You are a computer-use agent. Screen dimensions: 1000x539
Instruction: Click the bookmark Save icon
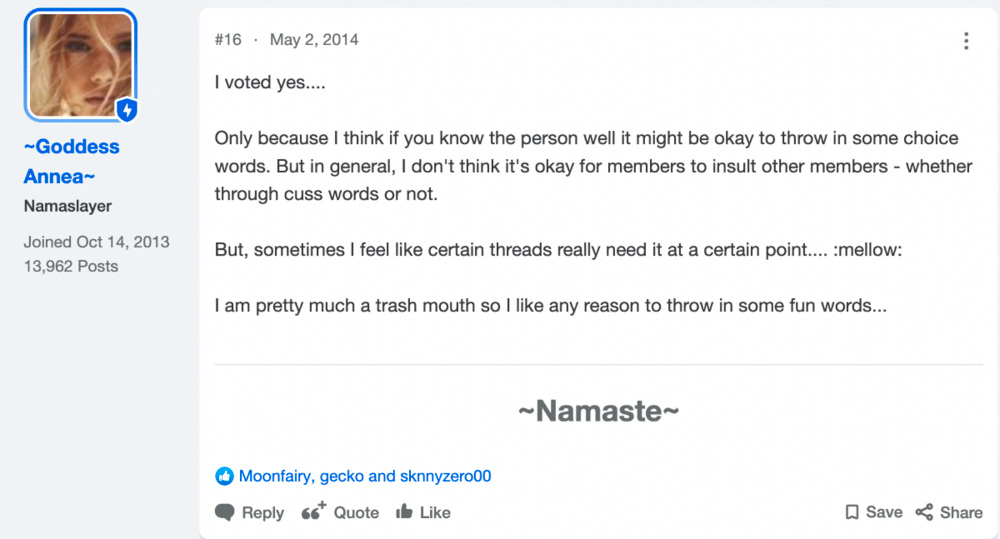[851, 512]
